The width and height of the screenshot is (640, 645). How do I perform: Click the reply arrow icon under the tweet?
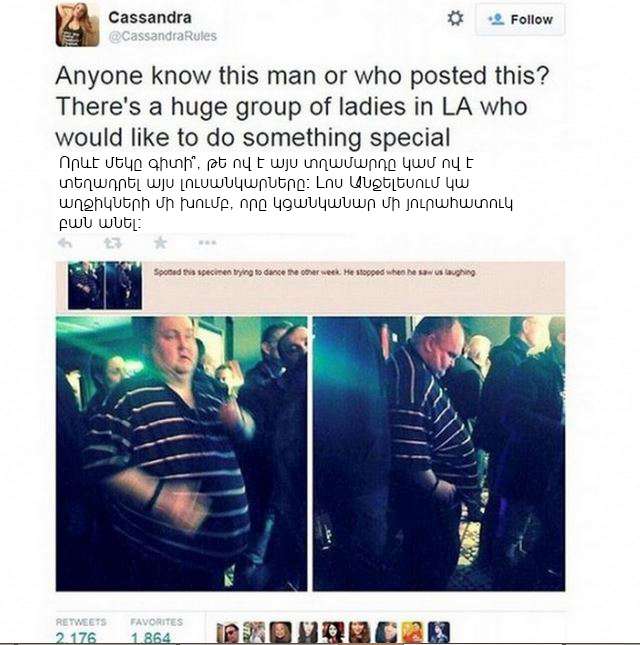pos(65,243)
